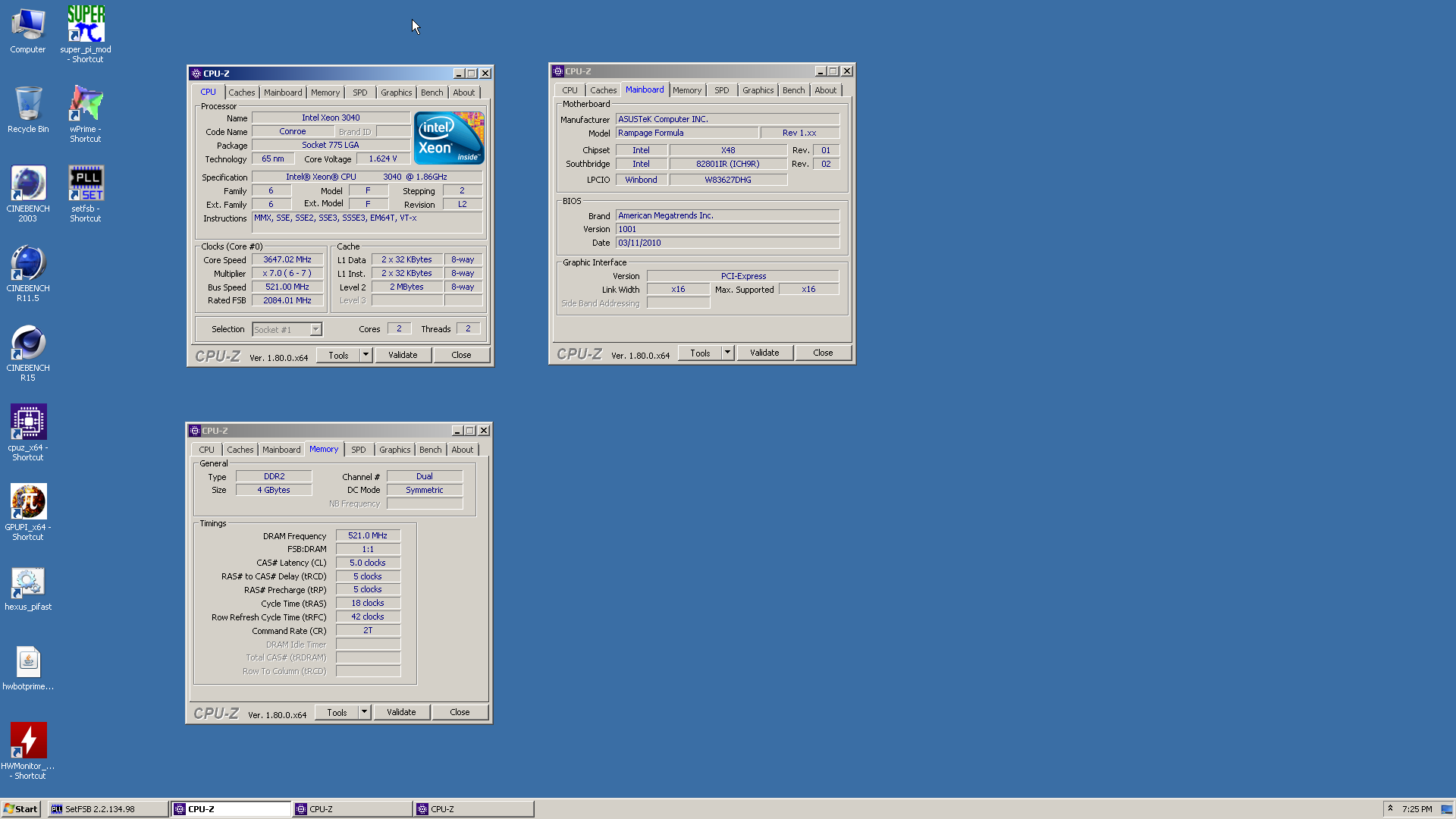Open cpuz_x64 shortcut icon
This screenshot has height=819, width=1456.
[28, 433]
